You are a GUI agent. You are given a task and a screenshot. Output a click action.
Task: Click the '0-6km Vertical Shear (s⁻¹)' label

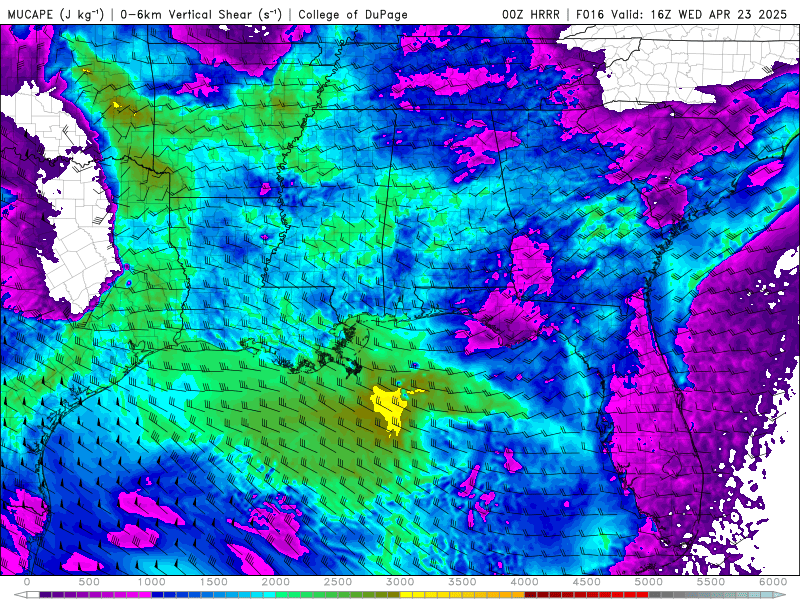click(201, 14)
